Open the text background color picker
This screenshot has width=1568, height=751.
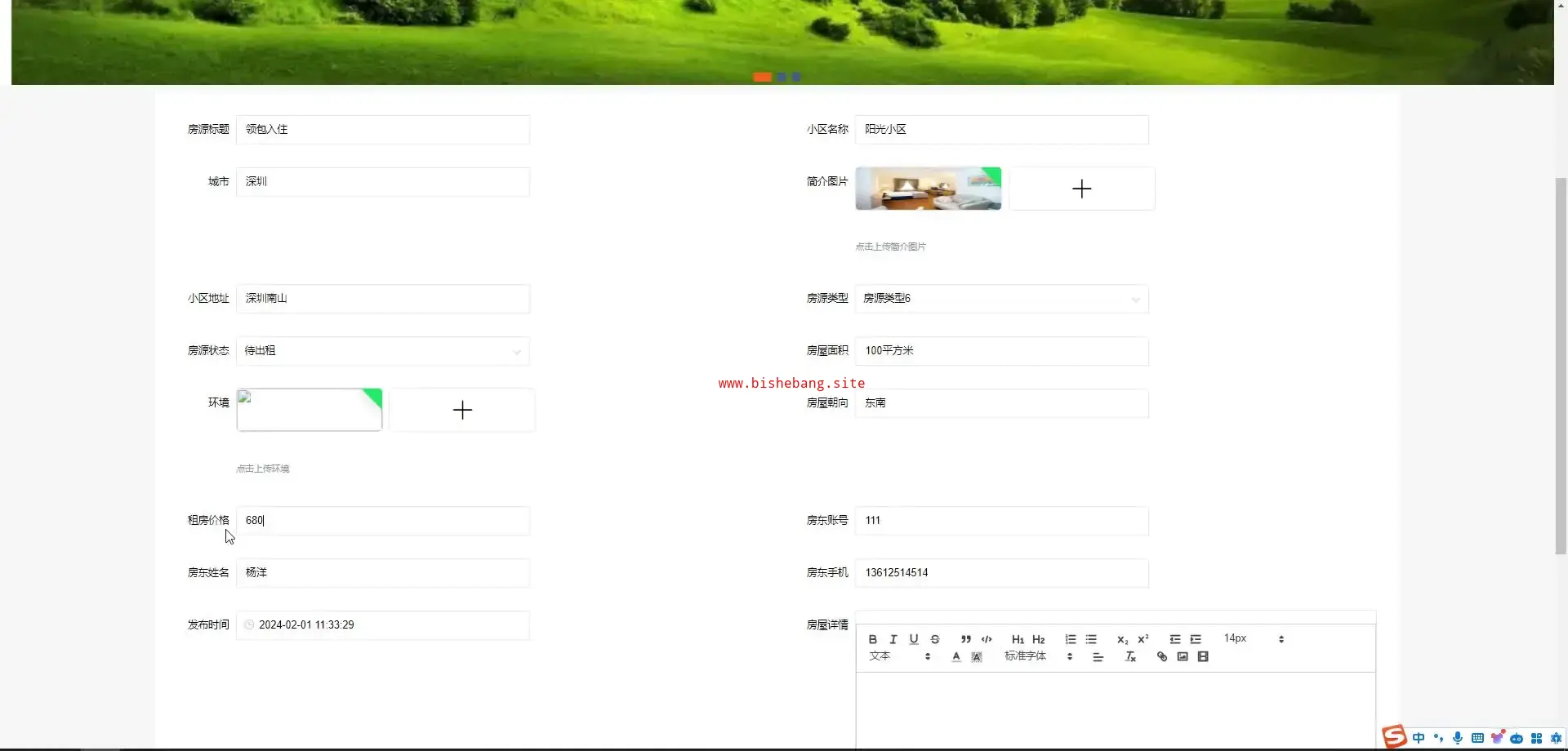(977, 657)
